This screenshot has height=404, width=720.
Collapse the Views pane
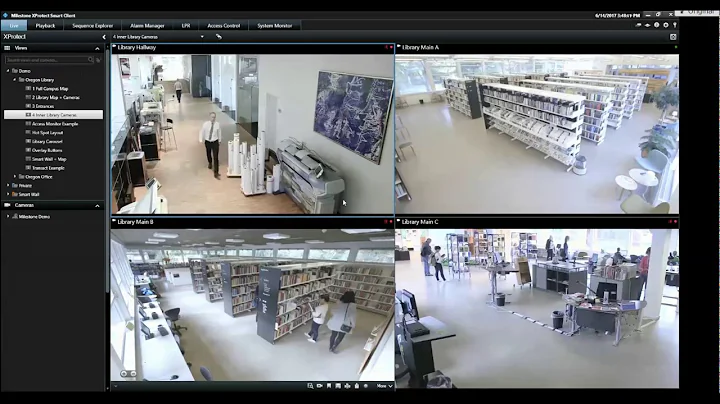point(97,48)
